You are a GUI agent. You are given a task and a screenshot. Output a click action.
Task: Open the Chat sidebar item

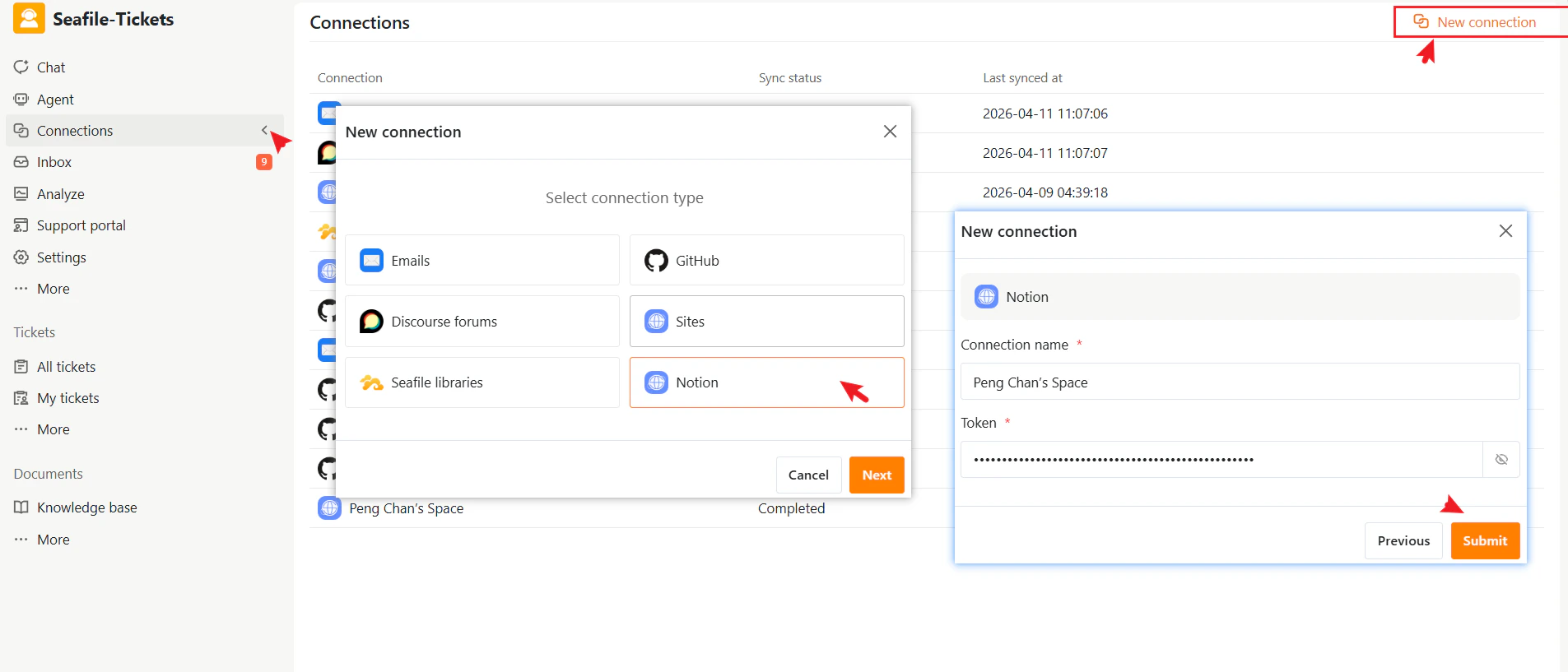(x=145, y=67)
